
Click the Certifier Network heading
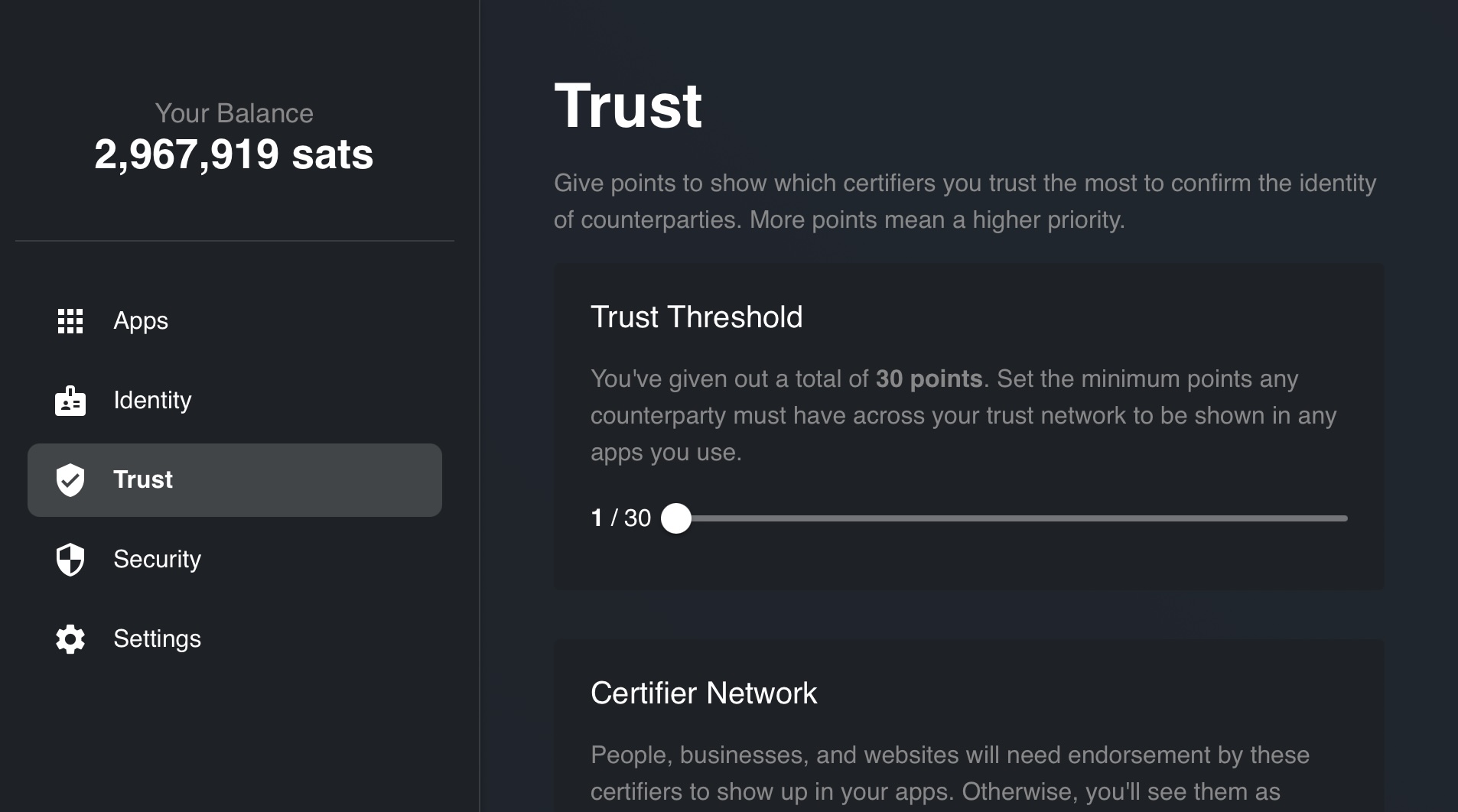pyautogui.click(x=704, y=693)
